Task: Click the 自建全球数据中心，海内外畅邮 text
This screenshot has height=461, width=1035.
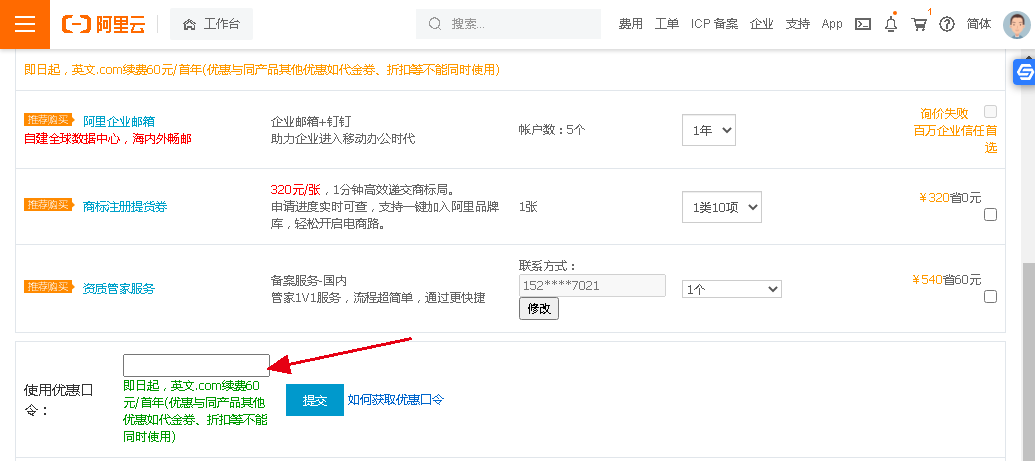Action: click(108, 139)
